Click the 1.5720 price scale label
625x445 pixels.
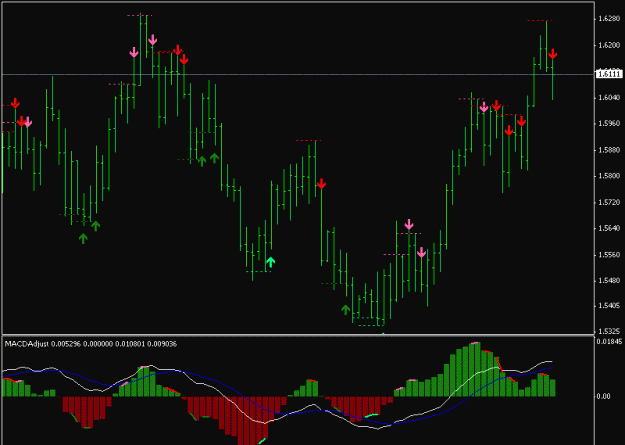(607, 203)
